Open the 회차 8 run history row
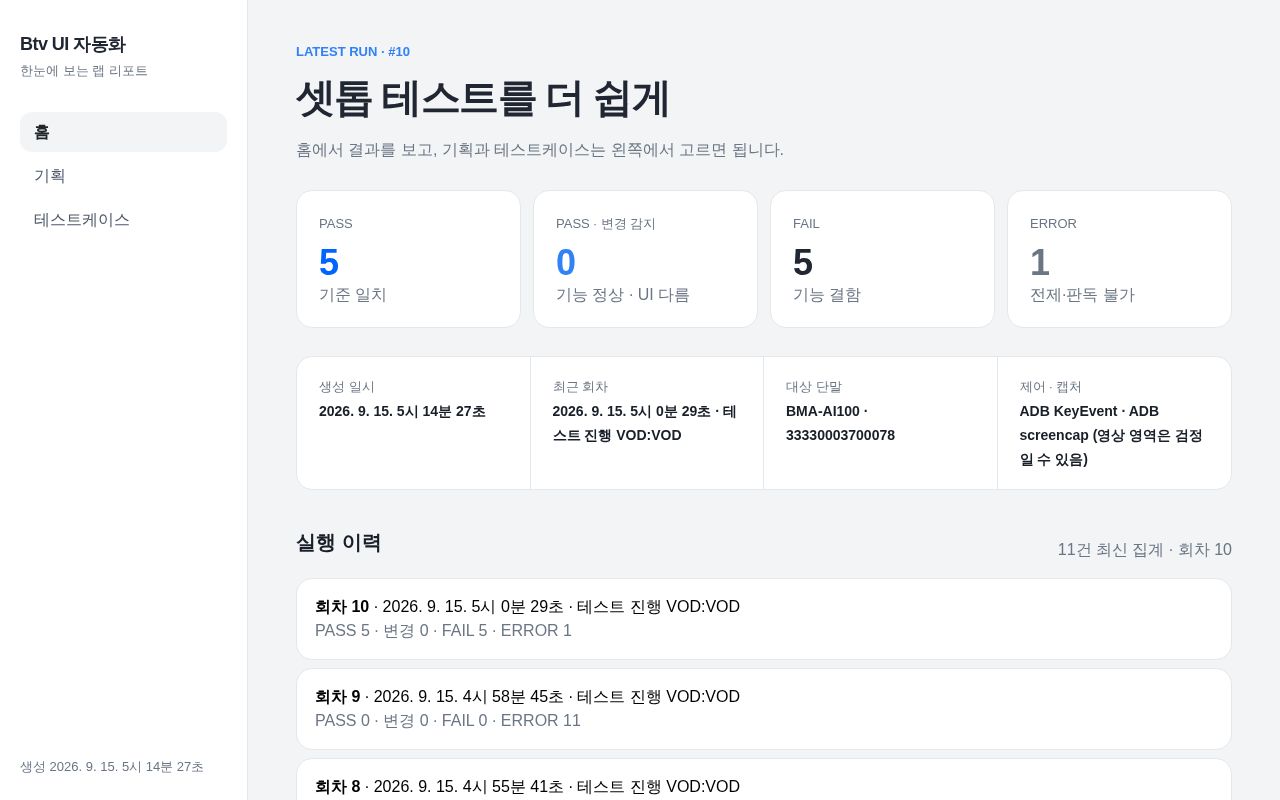This screenshot has width=1280, height=800. 764,780
